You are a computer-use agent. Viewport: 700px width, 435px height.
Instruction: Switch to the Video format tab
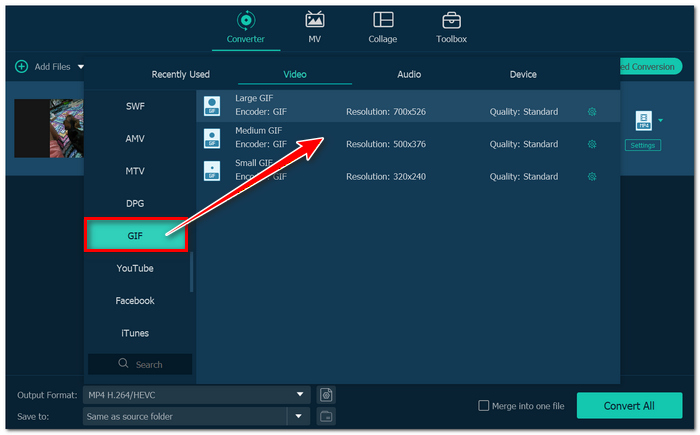(295, 74)
